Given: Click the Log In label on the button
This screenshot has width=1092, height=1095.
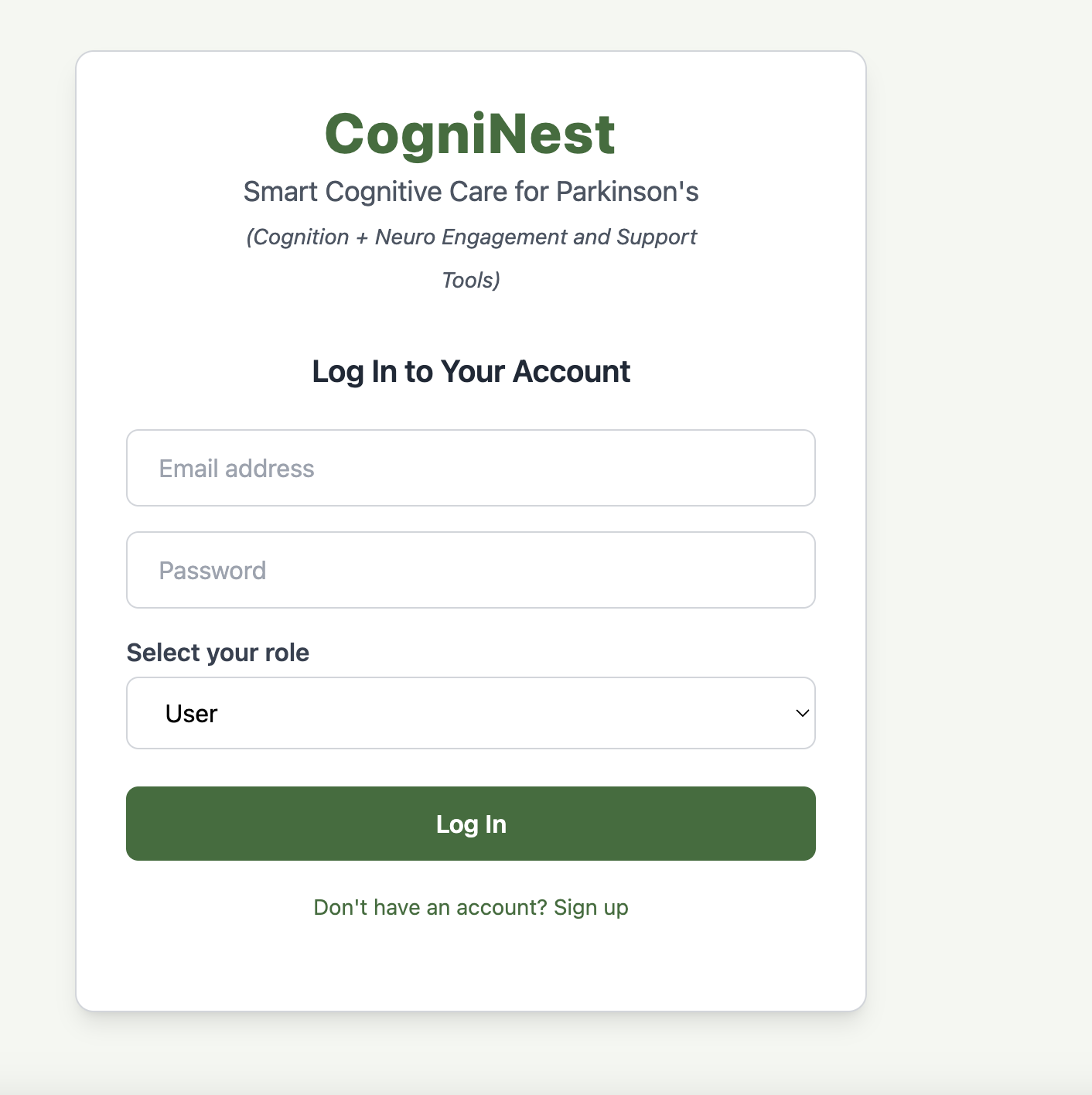Looking at the screenshot, I should (x=470, y=824).
